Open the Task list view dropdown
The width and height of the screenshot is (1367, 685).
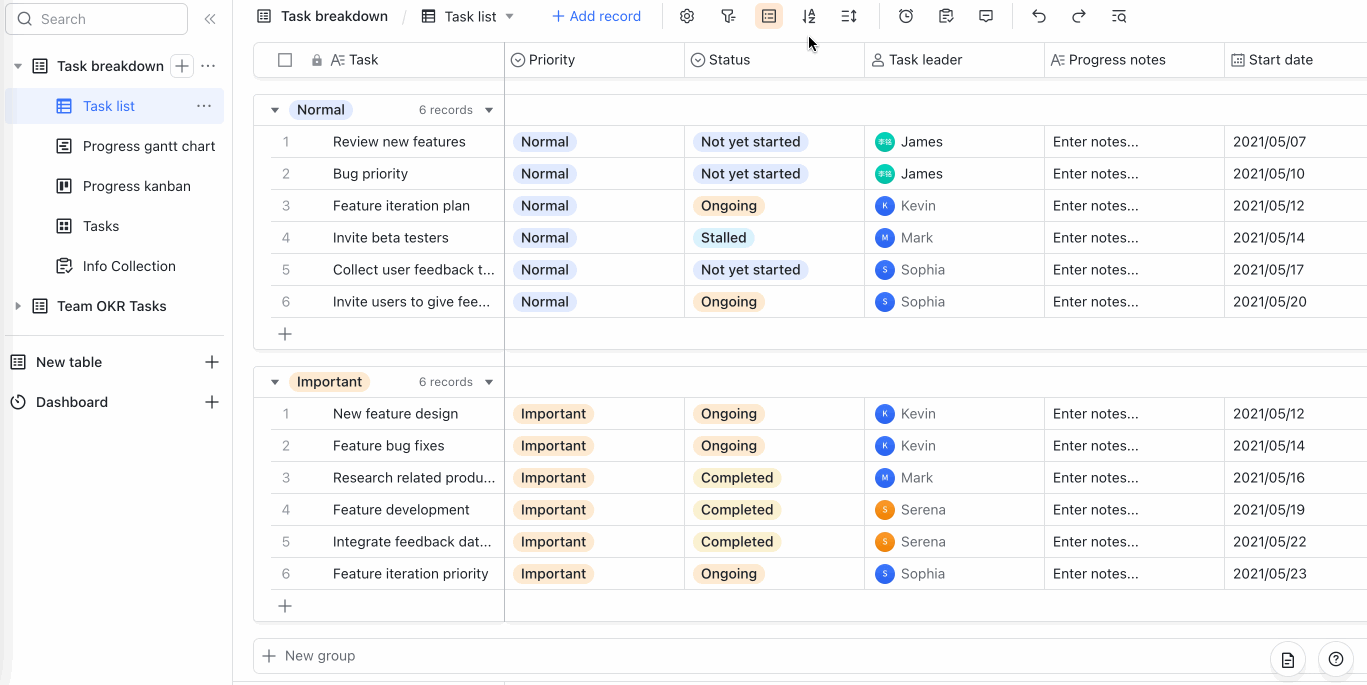click(x=509, y=16)
